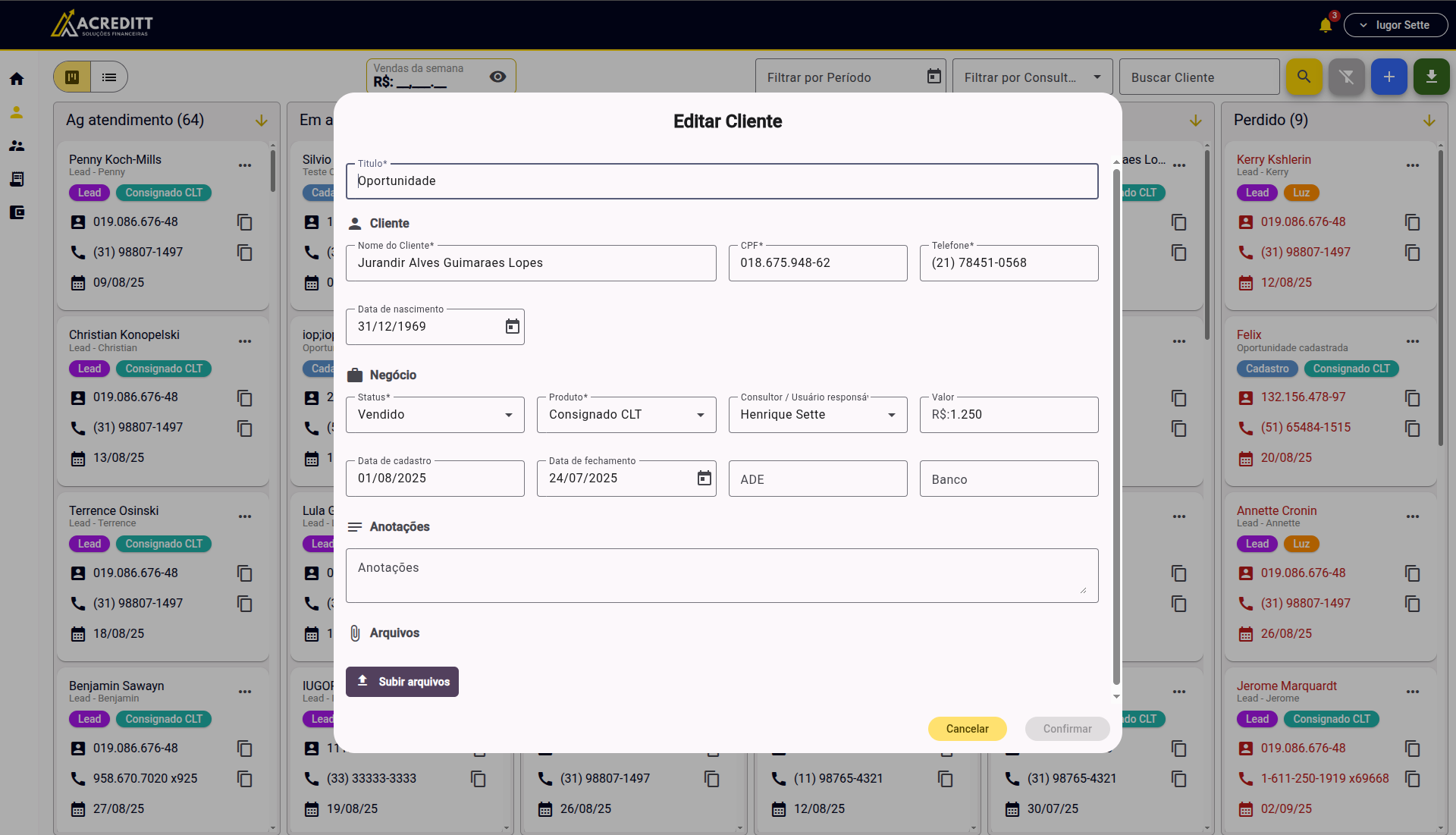Click the Anotações text area
The width and height of the screenshot is (1456, 835).
(x=721, y=576)
